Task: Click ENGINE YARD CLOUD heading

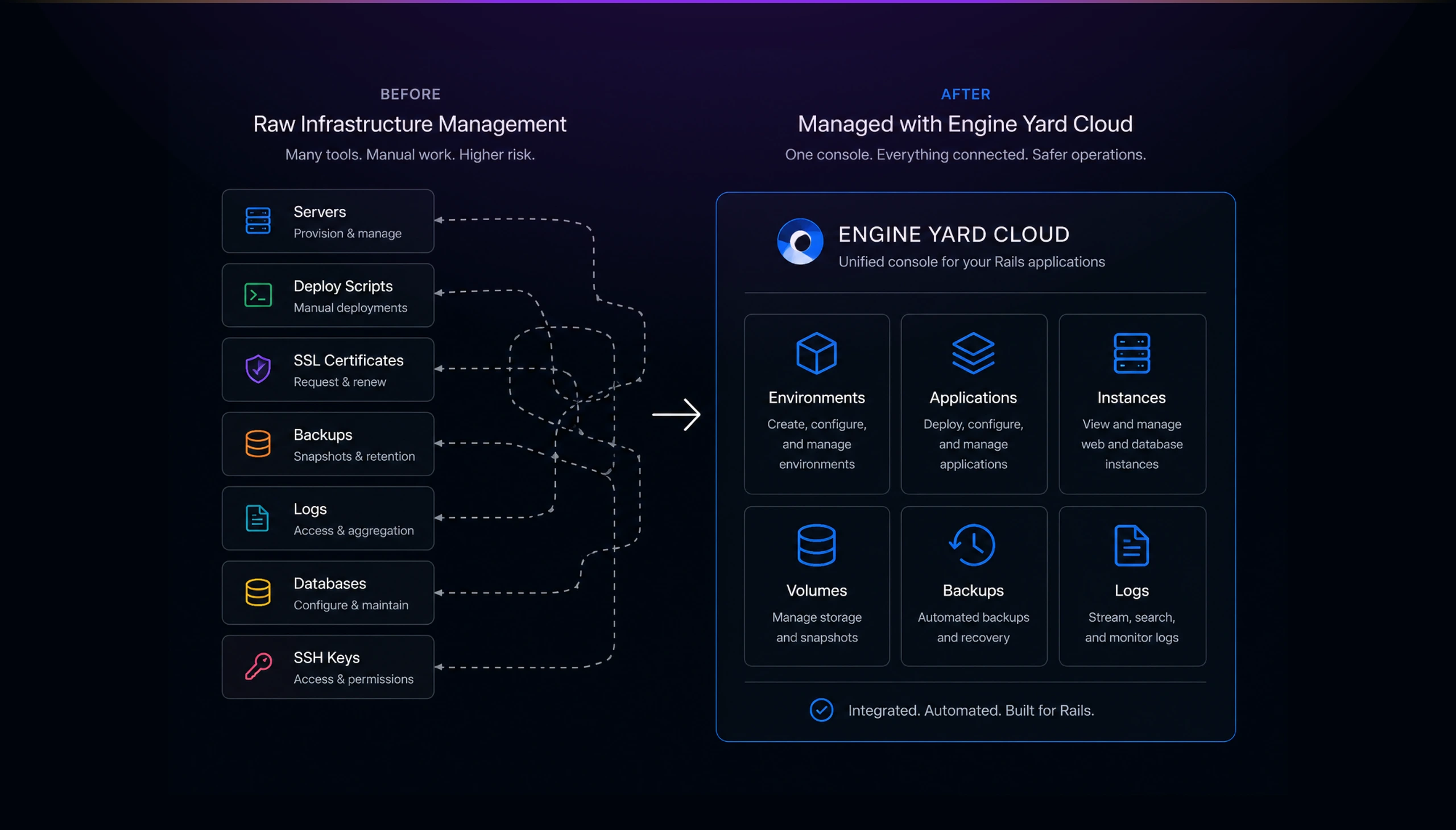Action: (953, 234)
